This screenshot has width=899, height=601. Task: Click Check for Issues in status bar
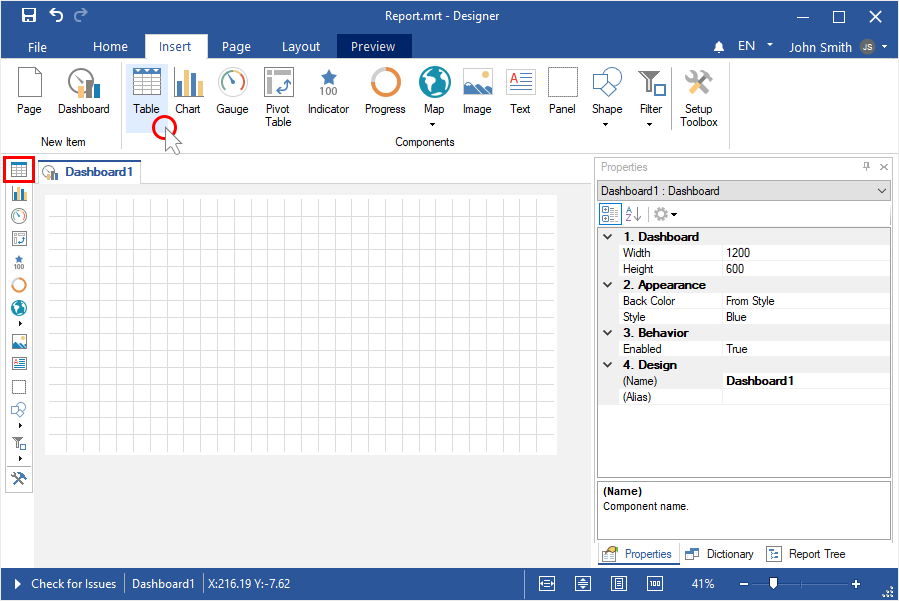[65, 584]
